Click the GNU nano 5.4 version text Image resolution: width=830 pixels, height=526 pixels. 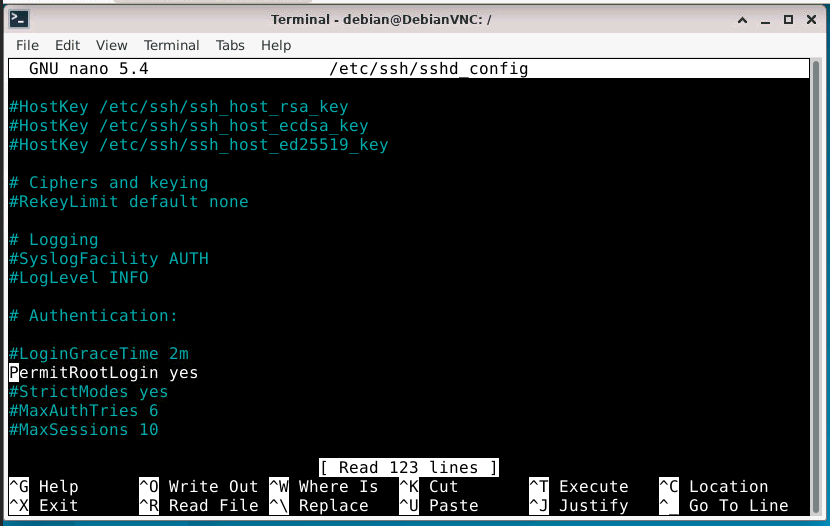[x=89, y=69]
